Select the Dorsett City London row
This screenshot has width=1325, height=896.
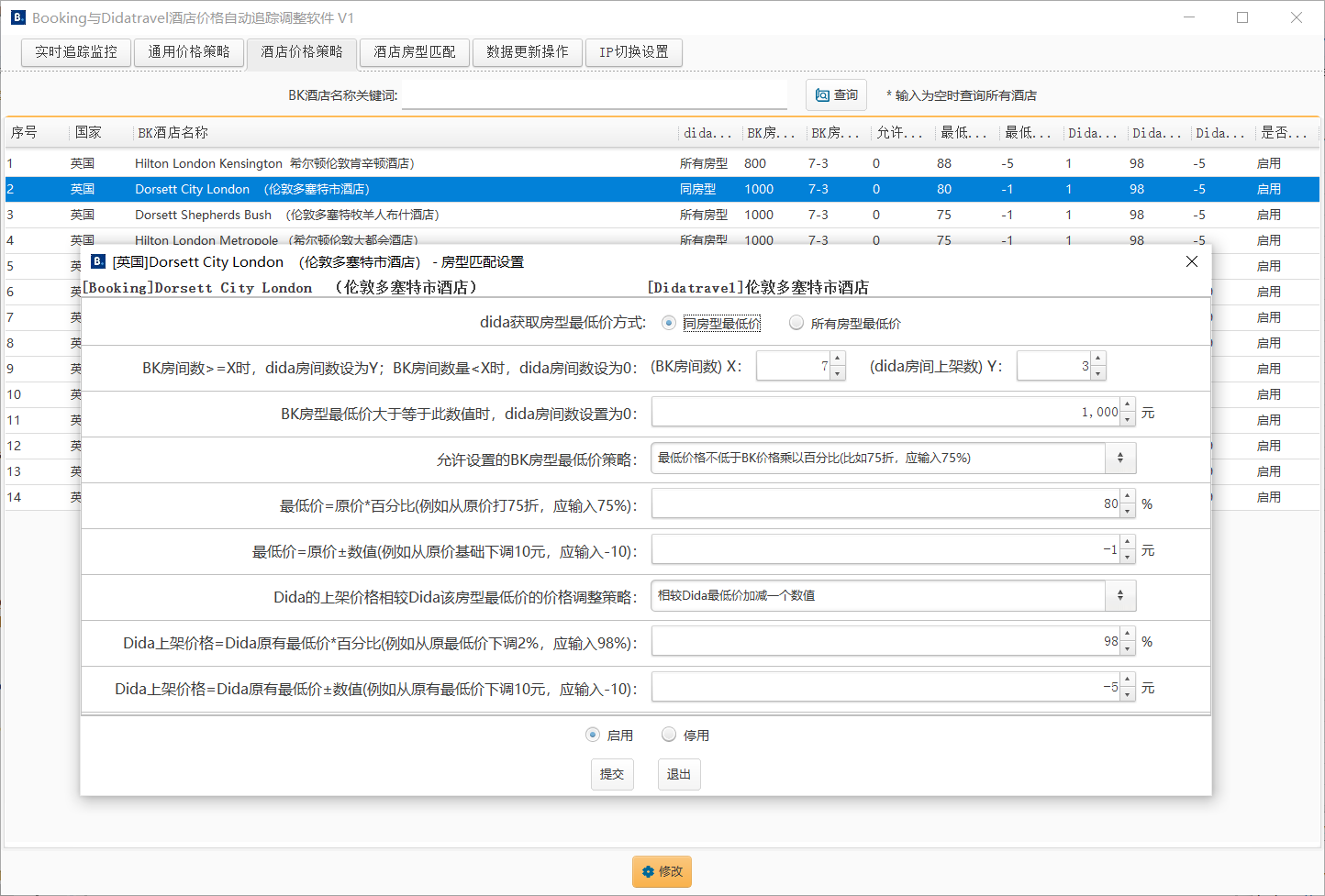pos(662,189)
